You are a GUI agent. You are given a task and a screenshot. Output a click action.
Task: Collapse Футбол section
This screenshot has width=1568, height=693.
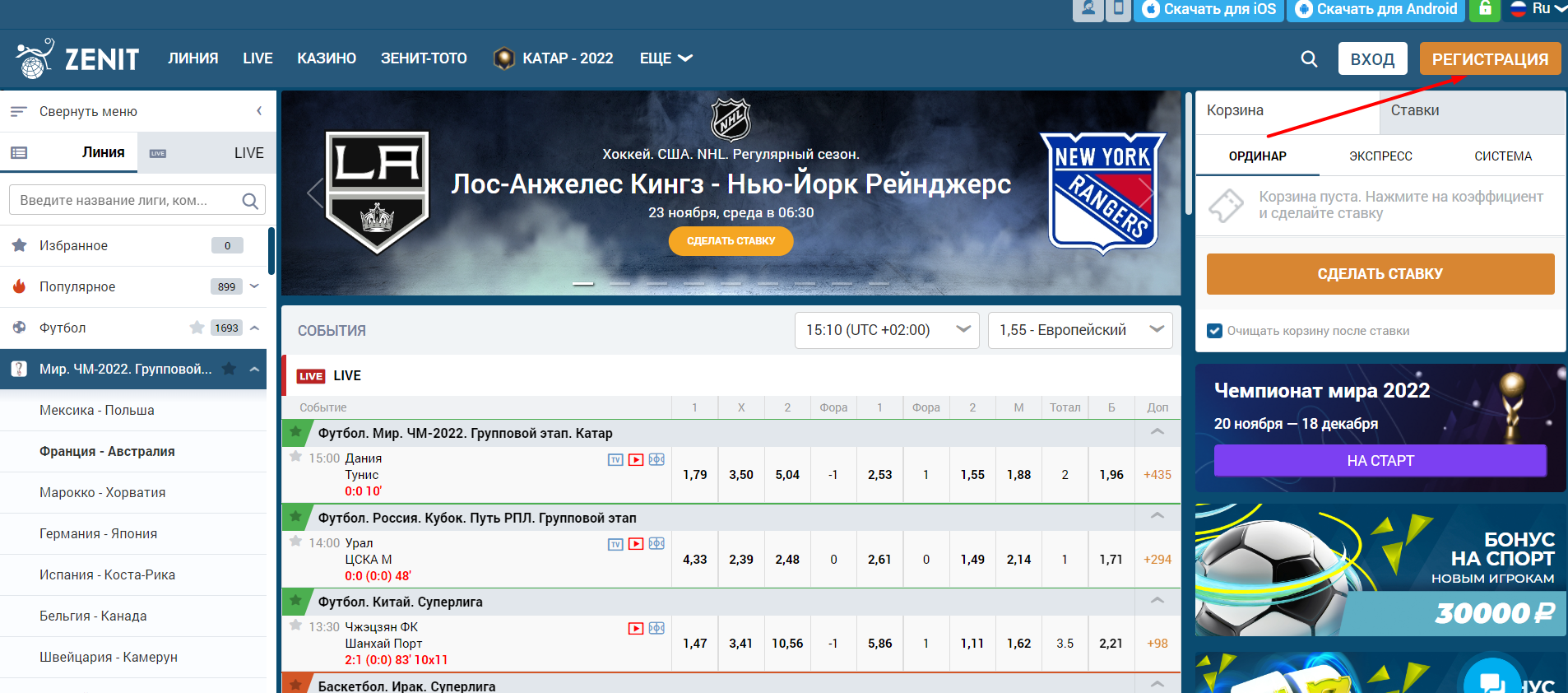tap(255, 328)
